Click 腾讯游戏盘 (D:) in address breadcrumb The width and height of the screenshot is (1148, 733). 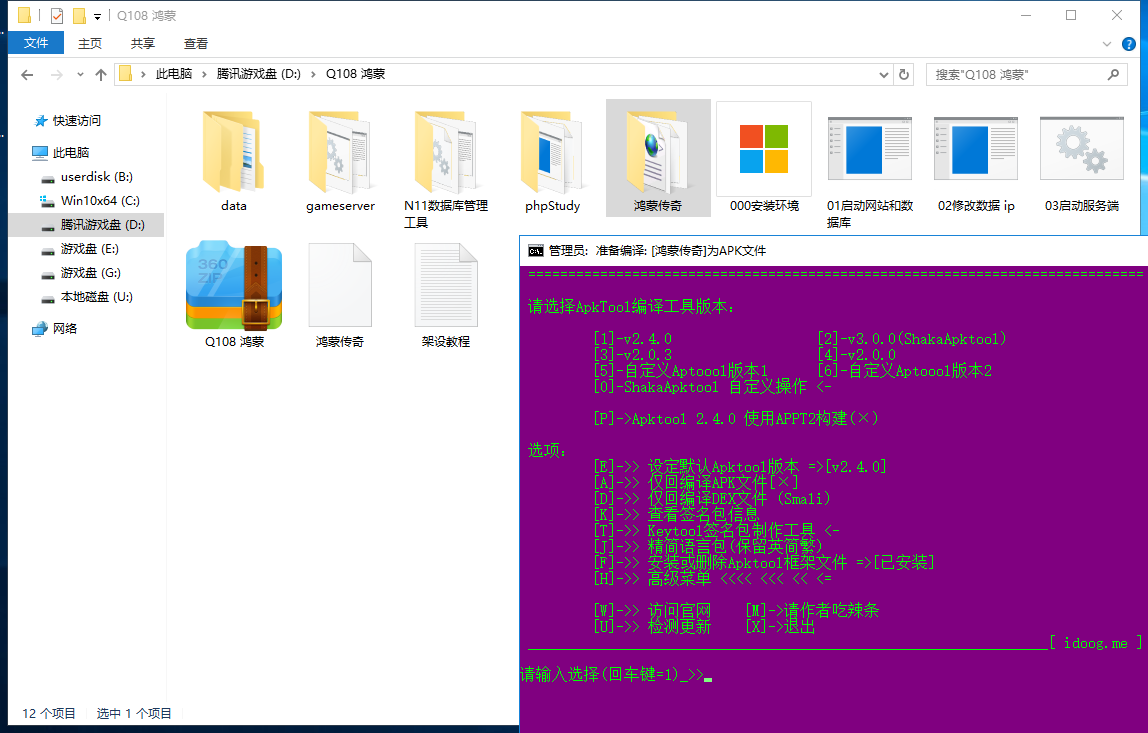(258, 74)
